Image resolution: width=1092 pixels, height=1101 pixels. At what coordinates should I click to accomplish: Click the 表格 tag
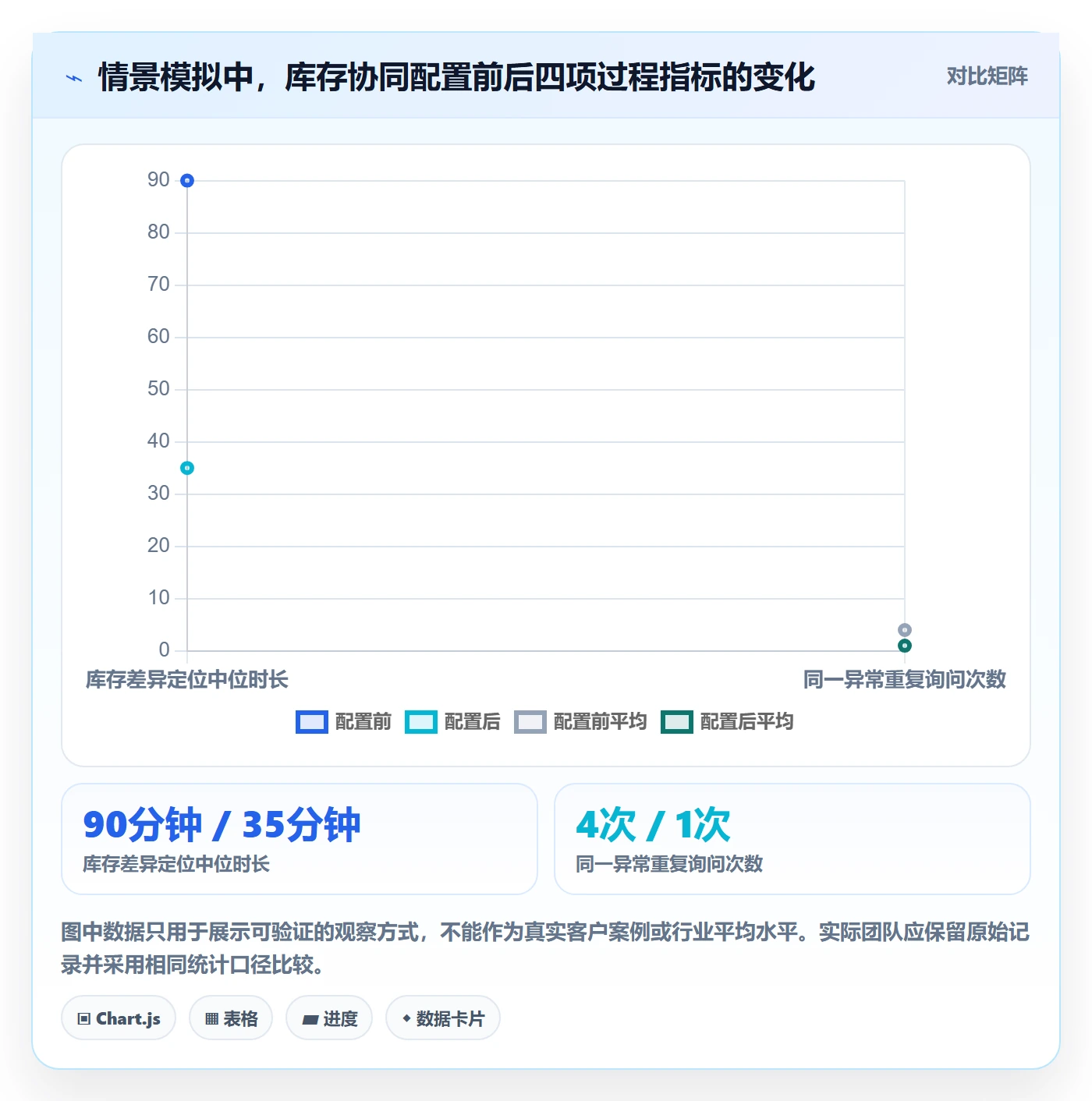coord(231,1018)
